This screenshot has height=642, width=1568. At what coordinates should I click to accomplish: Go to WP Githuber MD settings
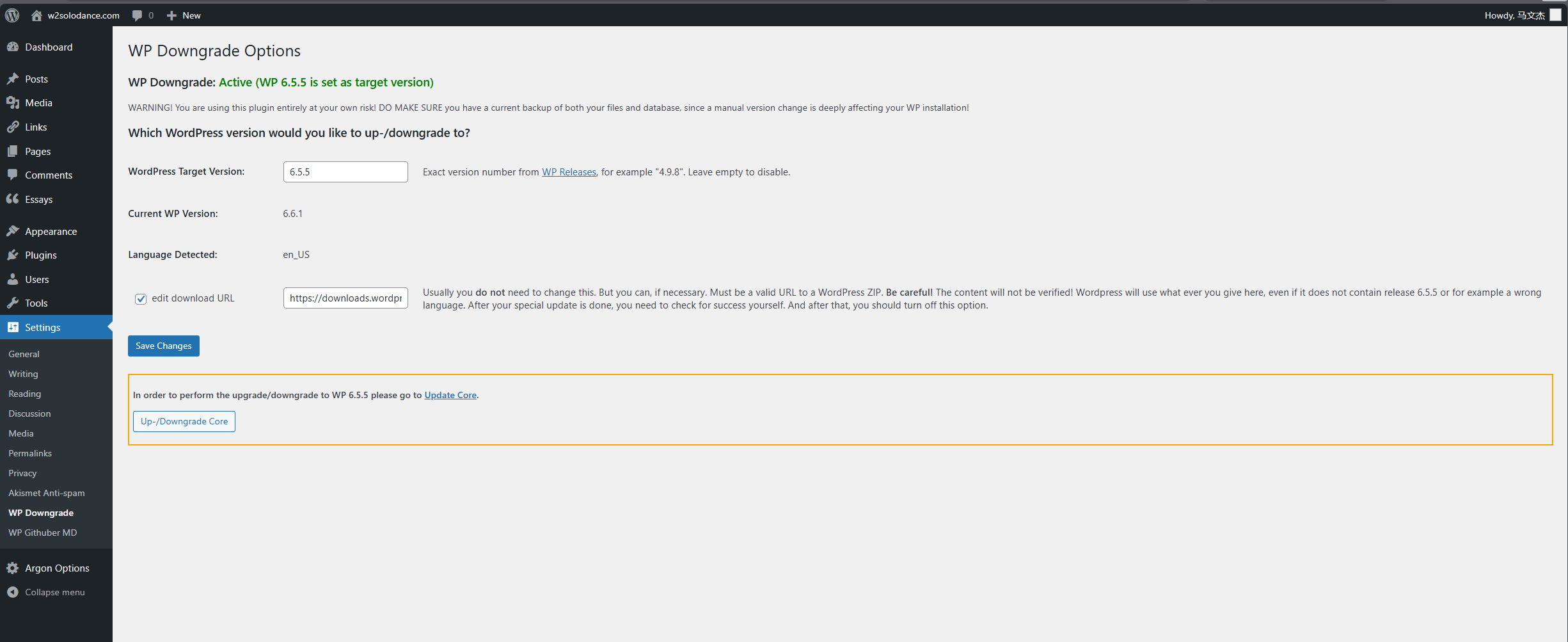tap(42, 533)
